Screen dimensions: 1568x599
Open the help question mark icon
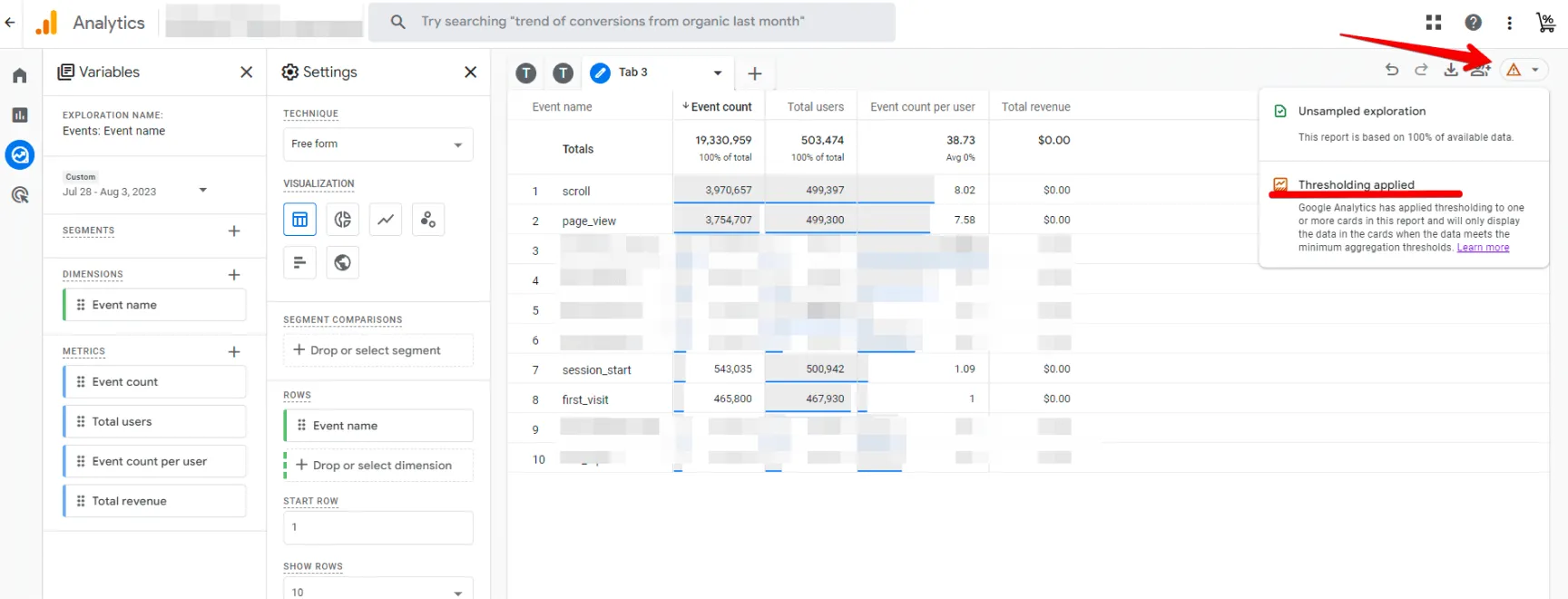click(1474, 23)
